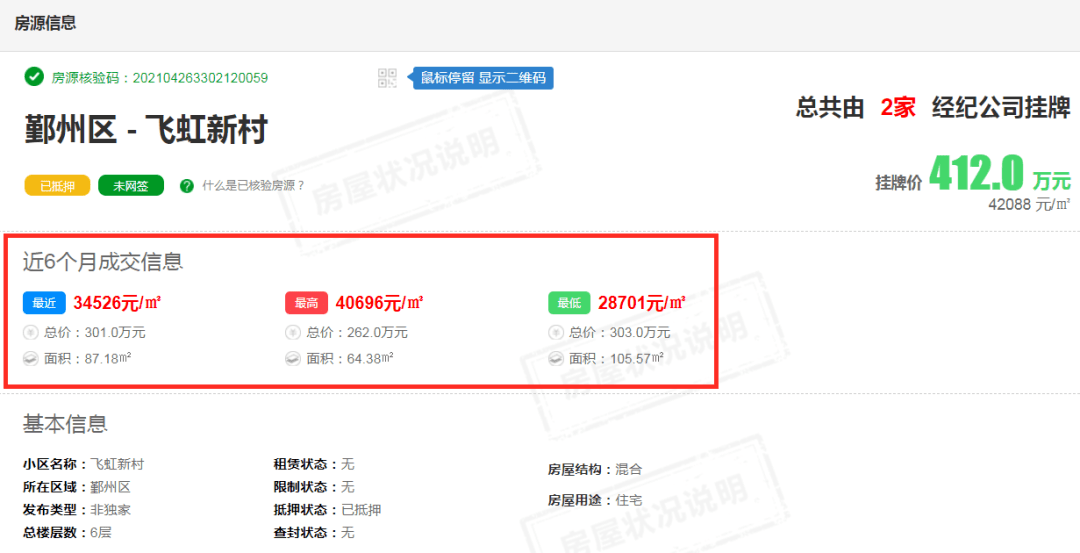The width and height of the screenshot is (1080, 553).
Task: Click the 房屋用途：住宅 row
Action: click(595, 500)
